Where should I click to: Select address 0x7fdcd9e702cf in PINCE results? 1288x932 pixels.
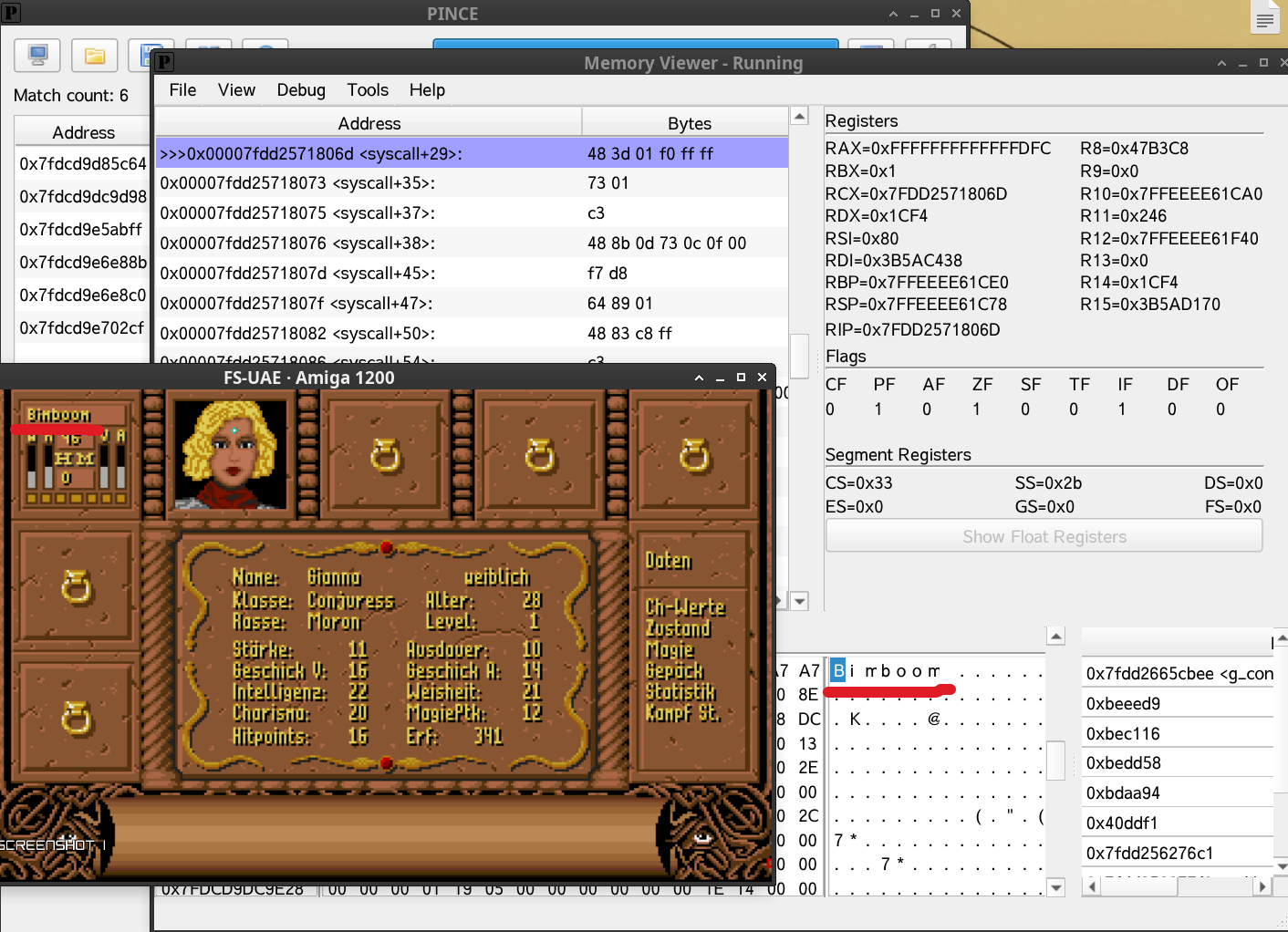click(83, 328)
